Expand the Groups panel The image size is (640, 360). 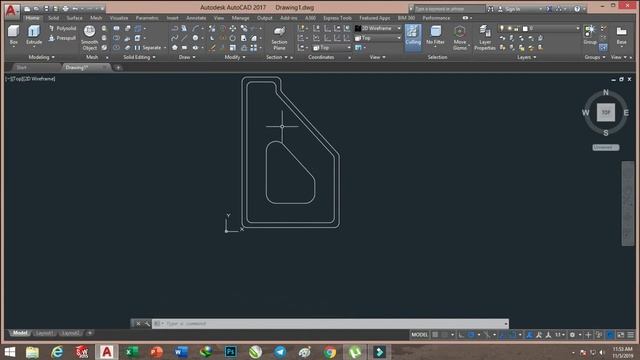pyautogui.click(x=595, y=58)
